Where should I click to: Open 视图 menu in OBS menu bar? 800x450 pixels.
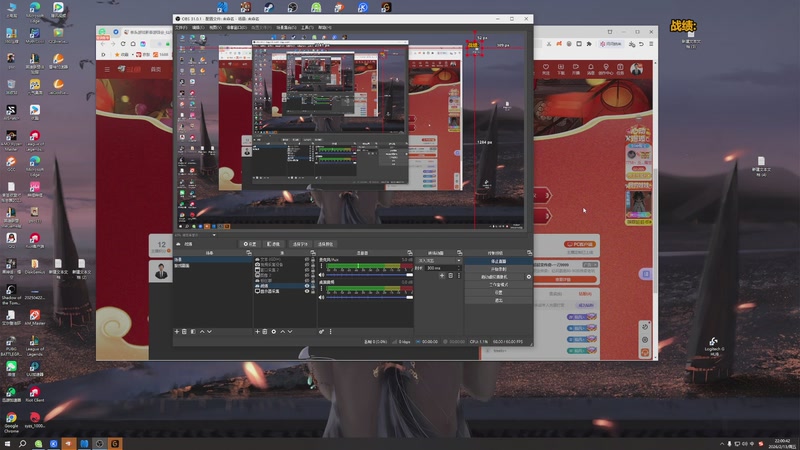pos(215,28)
